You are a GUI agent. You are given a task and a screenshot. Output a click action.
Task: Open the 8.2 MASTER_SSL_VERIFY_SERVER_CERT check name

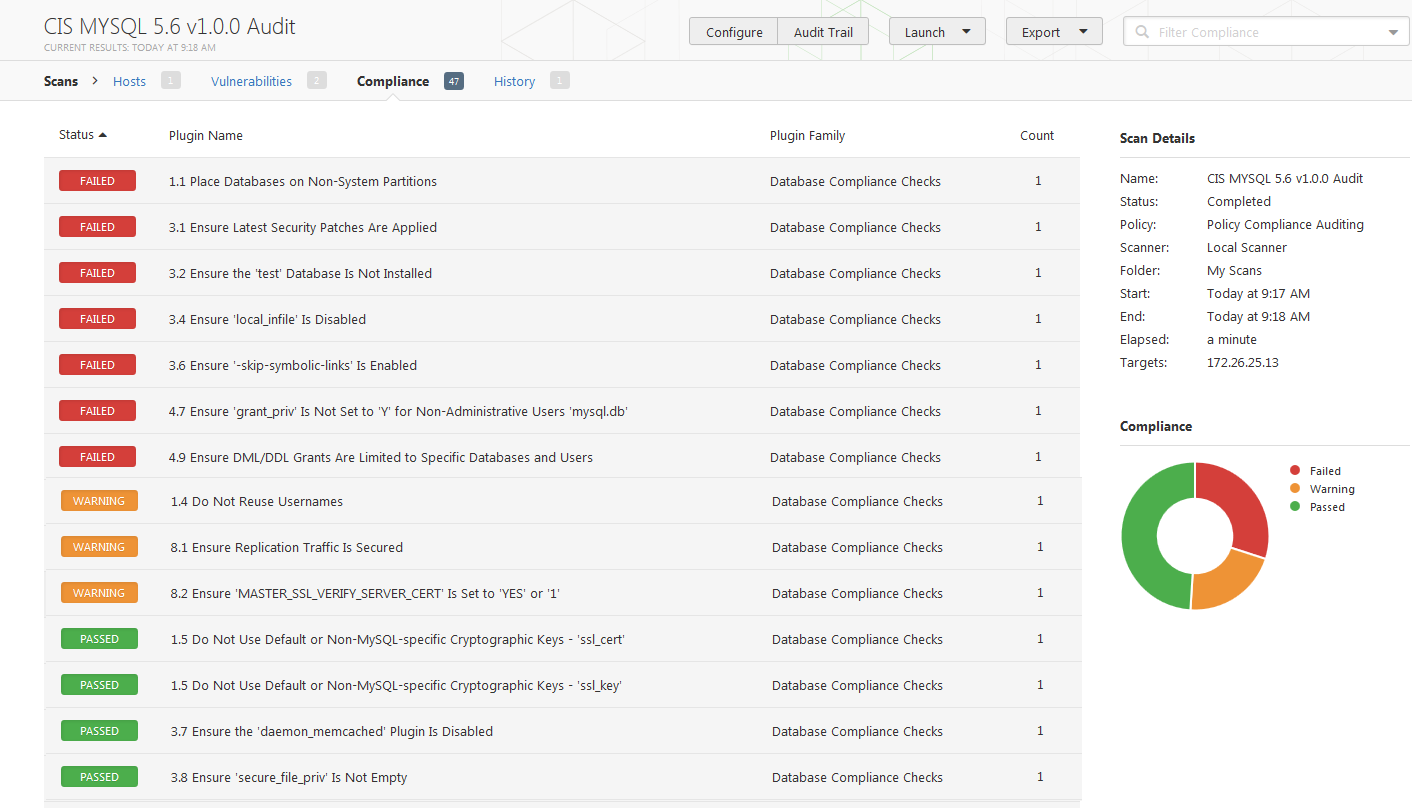click(x=365, y=593)
